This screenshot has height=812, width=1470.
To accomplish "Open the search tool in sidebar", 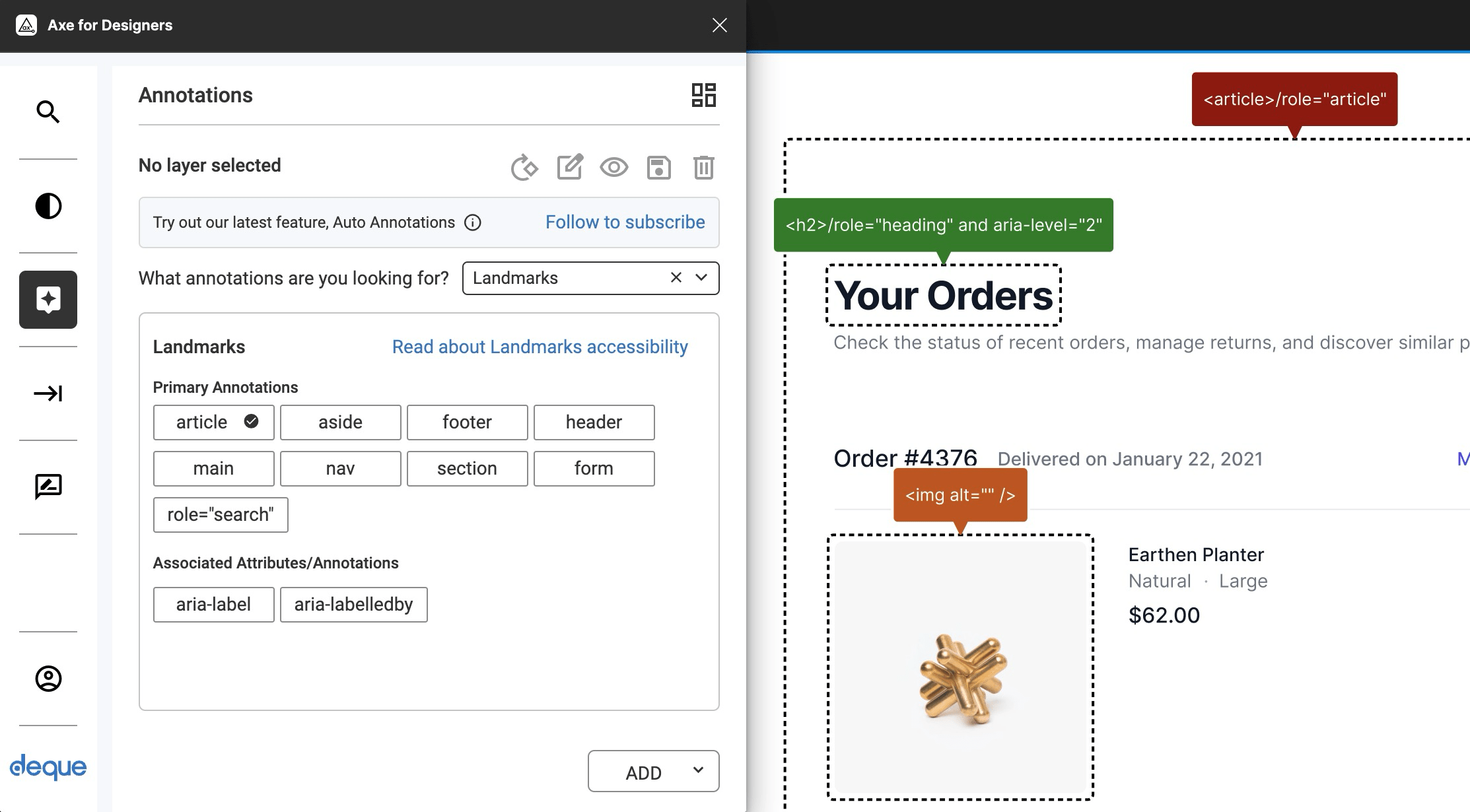I will (x=48, y=112).
